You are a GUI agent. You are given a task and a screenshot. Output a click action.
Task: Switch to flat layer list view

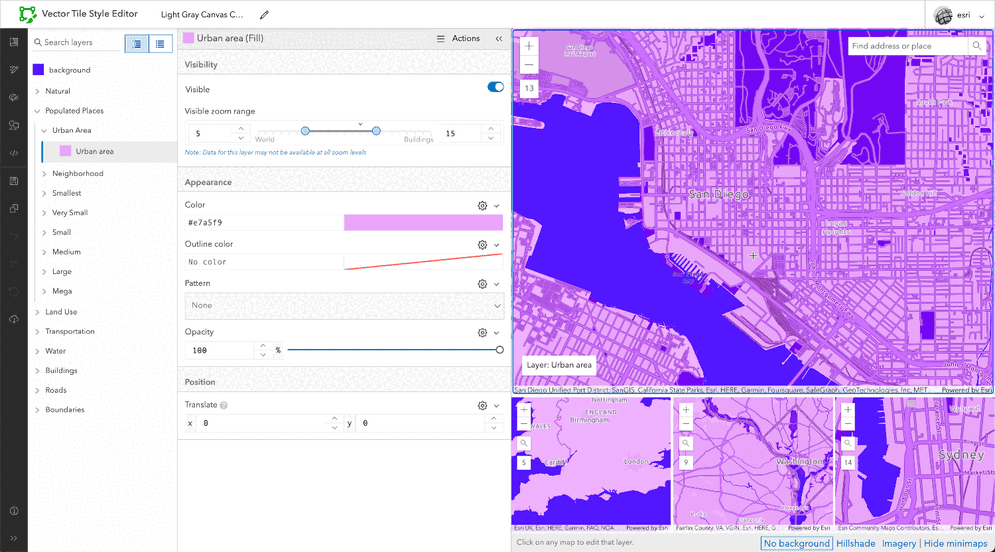coord(160,44)
